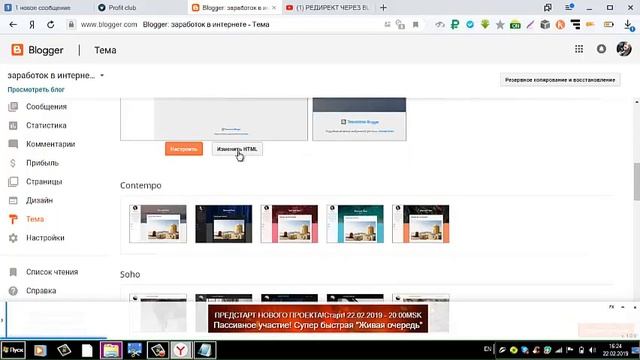Open Справка in sidebar
The image size is (640, 360).
pyautogui.click(x=41, y=291)
